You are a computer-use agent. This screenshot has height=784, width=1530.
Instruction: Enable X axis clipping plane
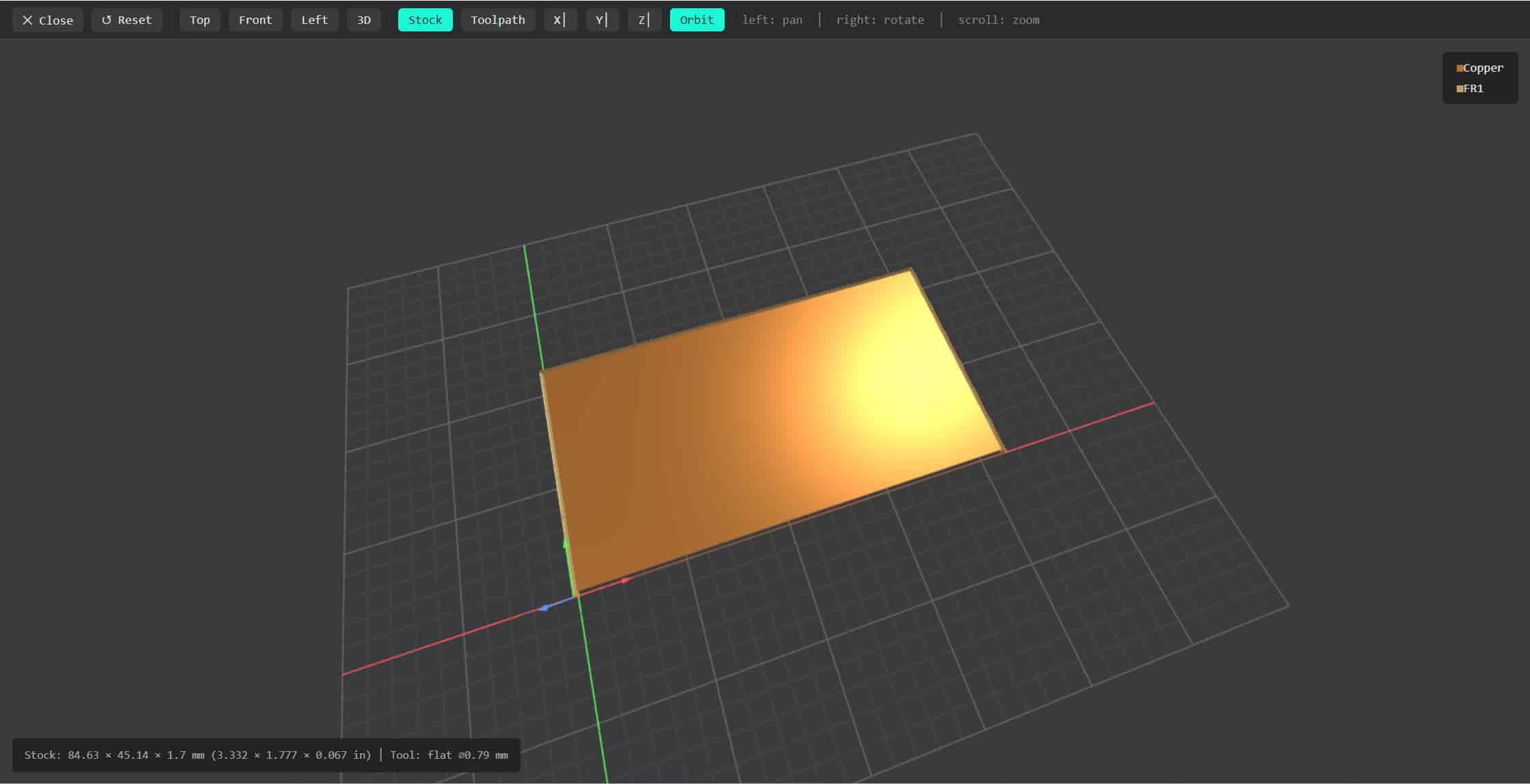click(x=559, y=20)
